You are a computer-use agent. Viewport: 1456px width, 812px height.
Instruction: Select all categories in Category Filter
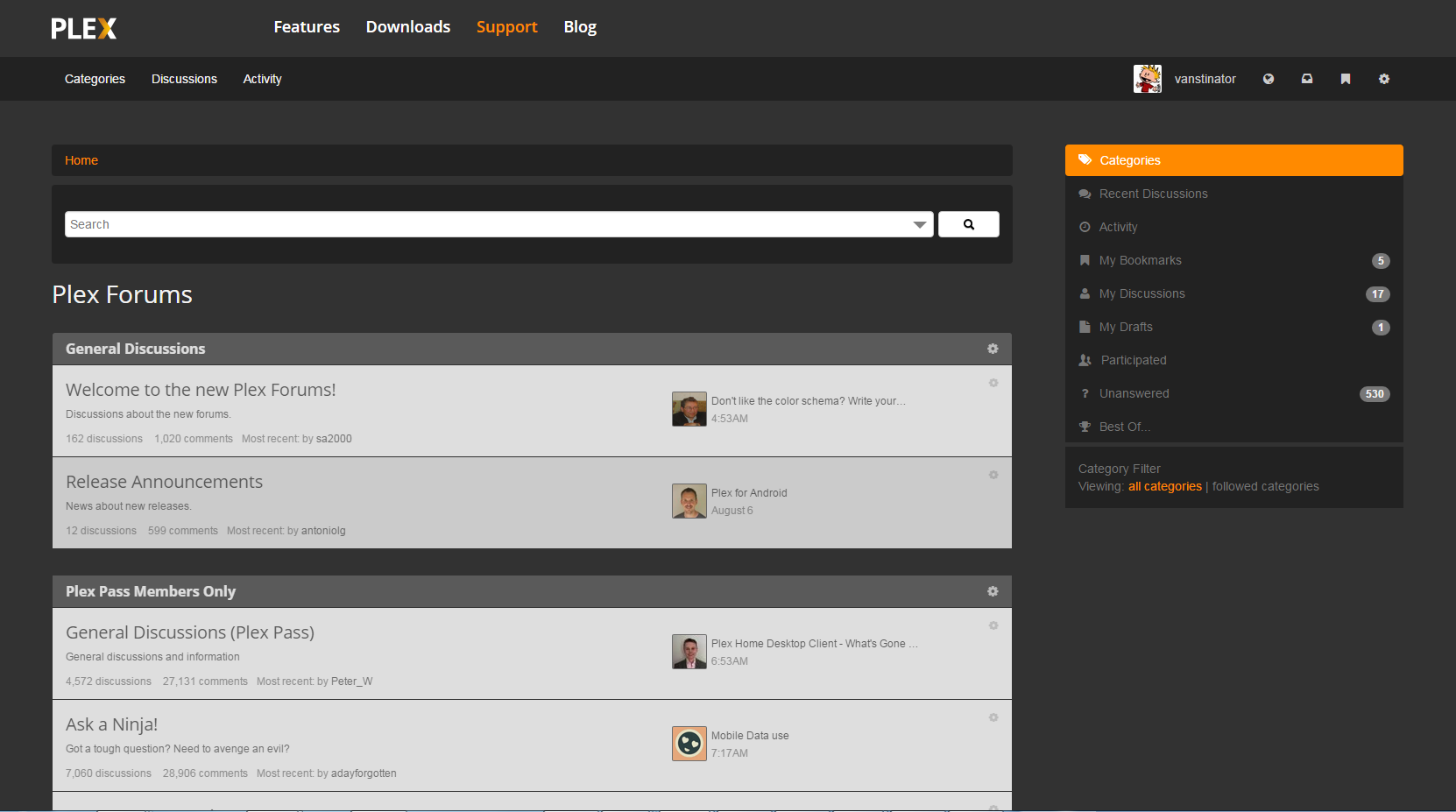click(1164, 486)
